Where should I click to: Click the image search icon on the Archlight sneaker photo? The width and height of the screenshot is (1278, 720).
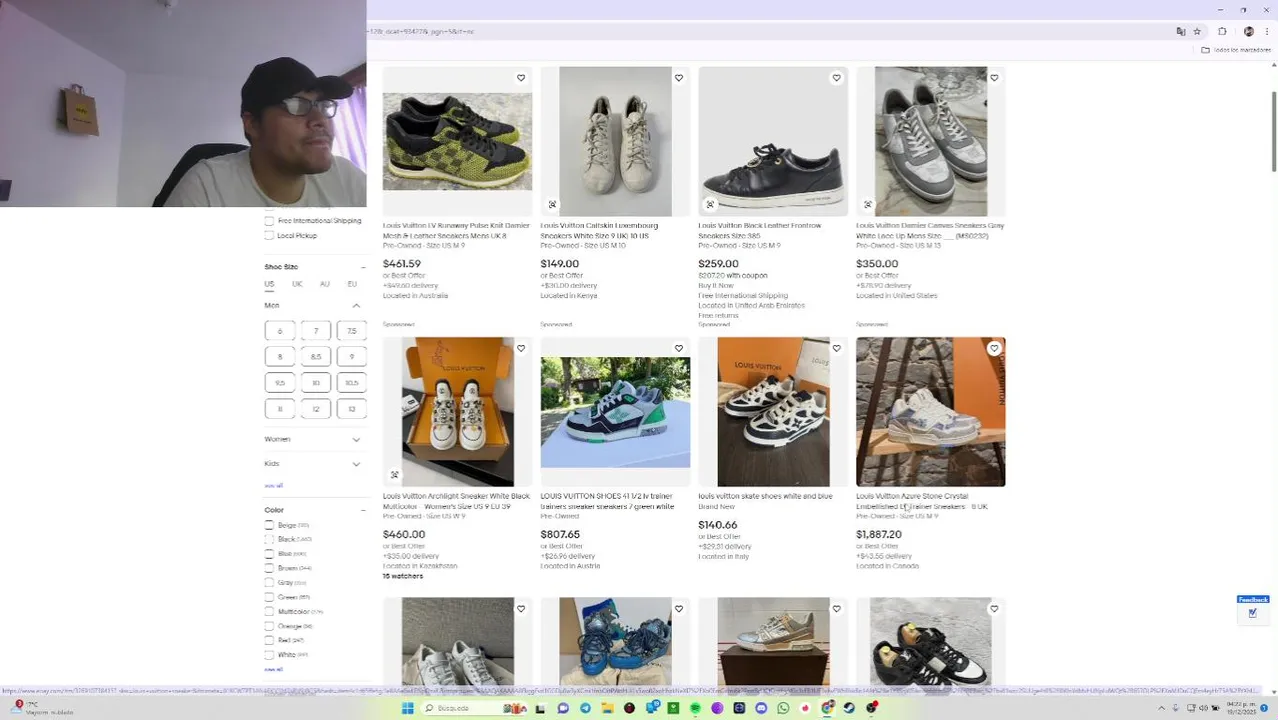tap(394, 475)
